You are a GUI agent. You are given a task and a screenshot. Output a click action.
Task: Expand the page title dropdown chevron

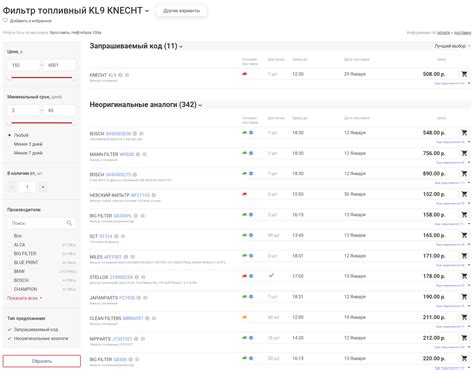pyautogui.click(x=147, y=11)
